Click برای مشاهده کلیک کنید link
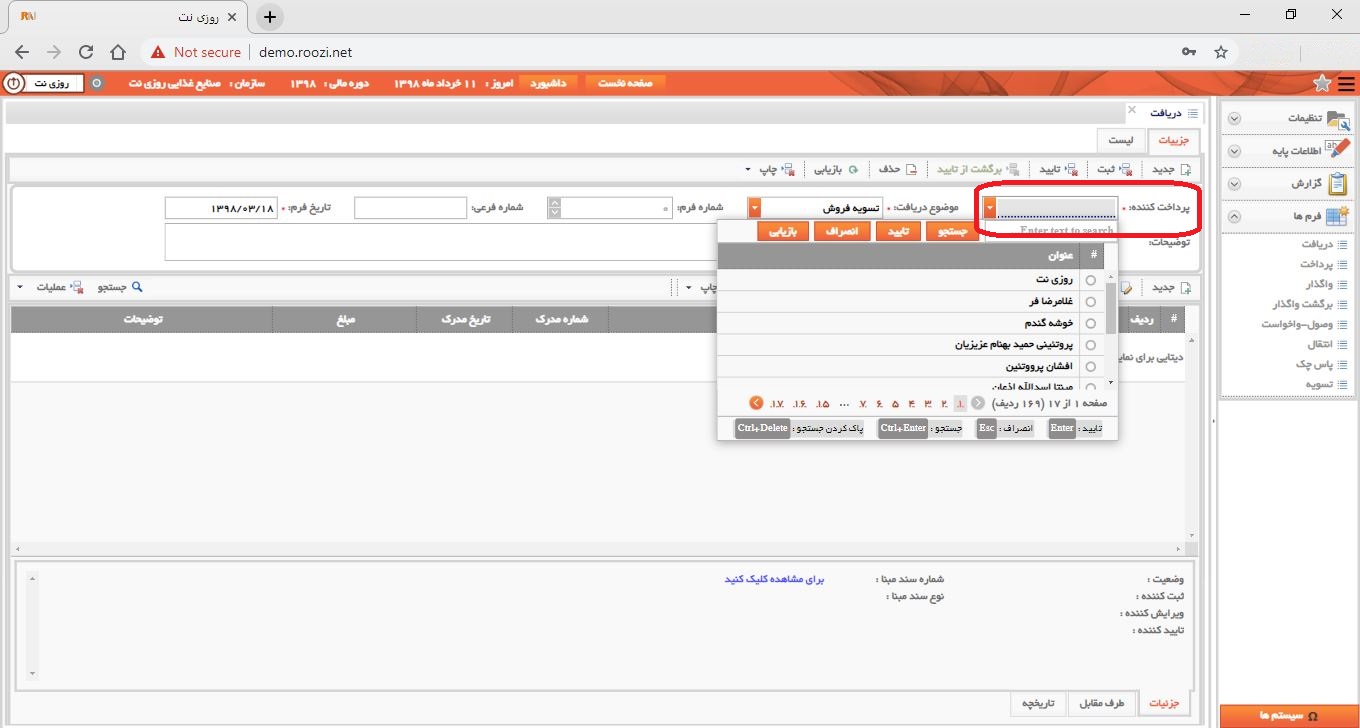Screen dimensions: 1360x728 pyautogui.click(x=774, y=579)
